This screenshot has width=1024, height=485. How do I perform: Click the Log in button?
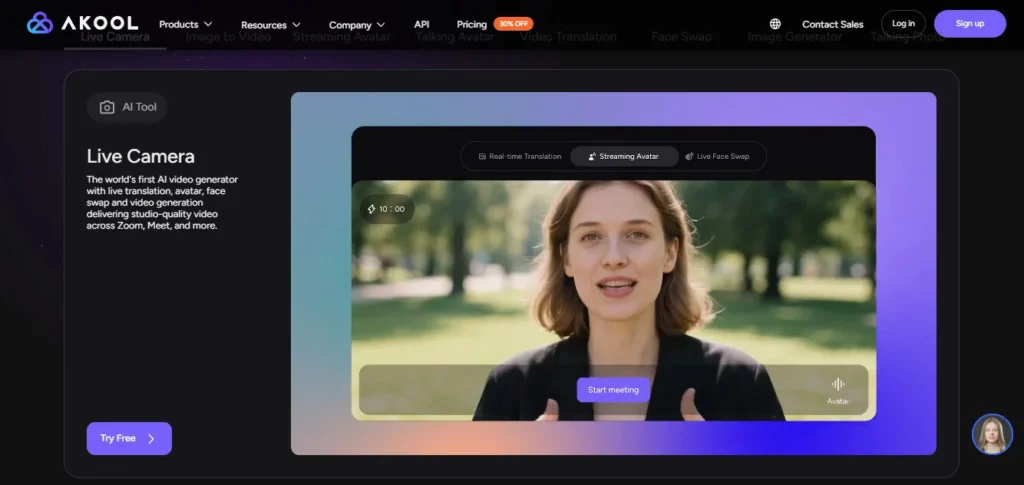903,24
